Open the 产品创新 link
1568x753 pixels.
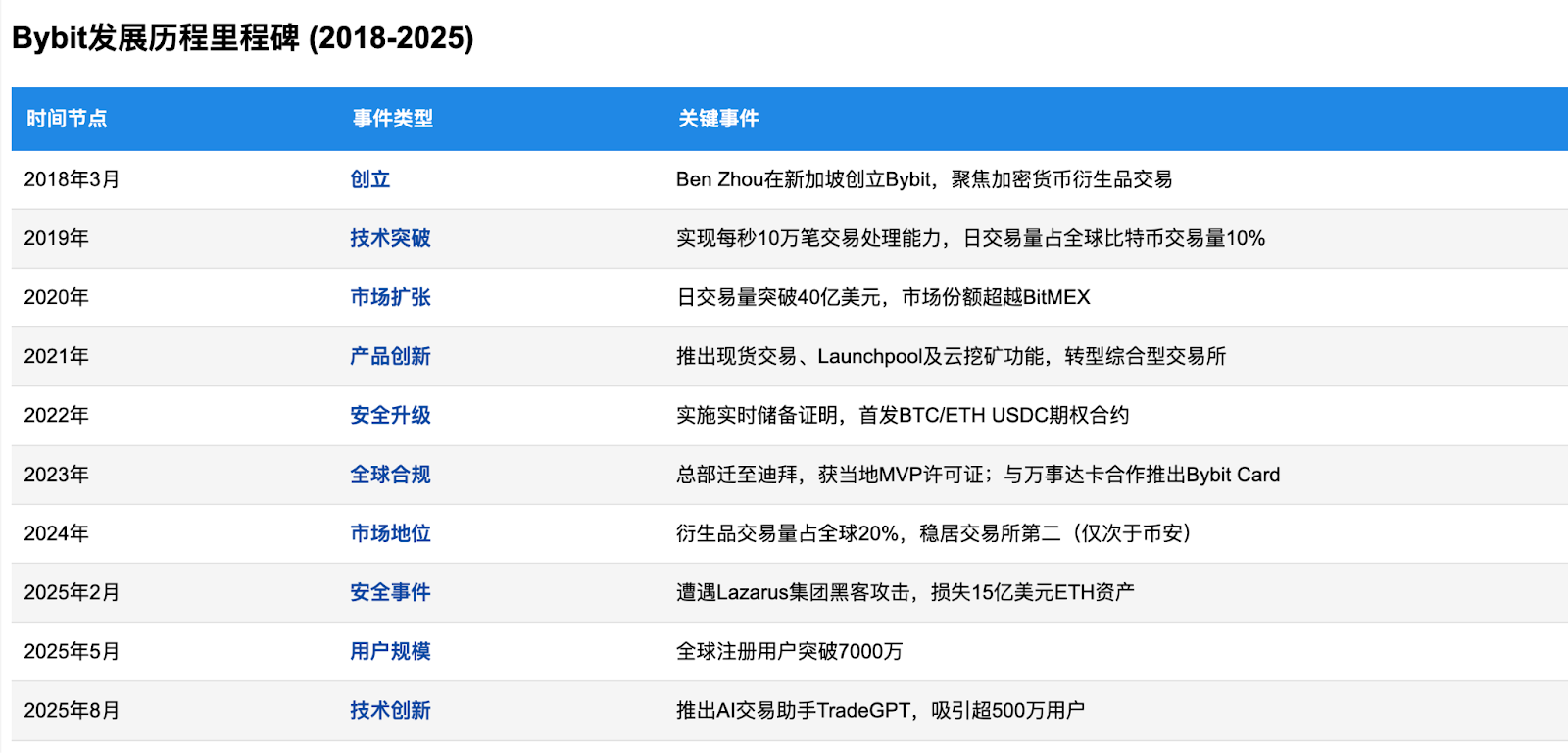(390, 356)
